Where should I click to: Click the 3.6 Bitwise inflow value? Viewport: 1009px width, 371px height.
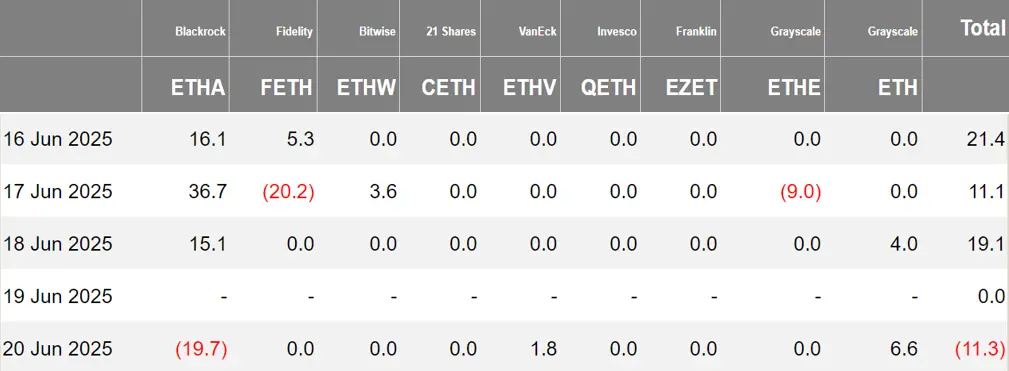point(384,192)
